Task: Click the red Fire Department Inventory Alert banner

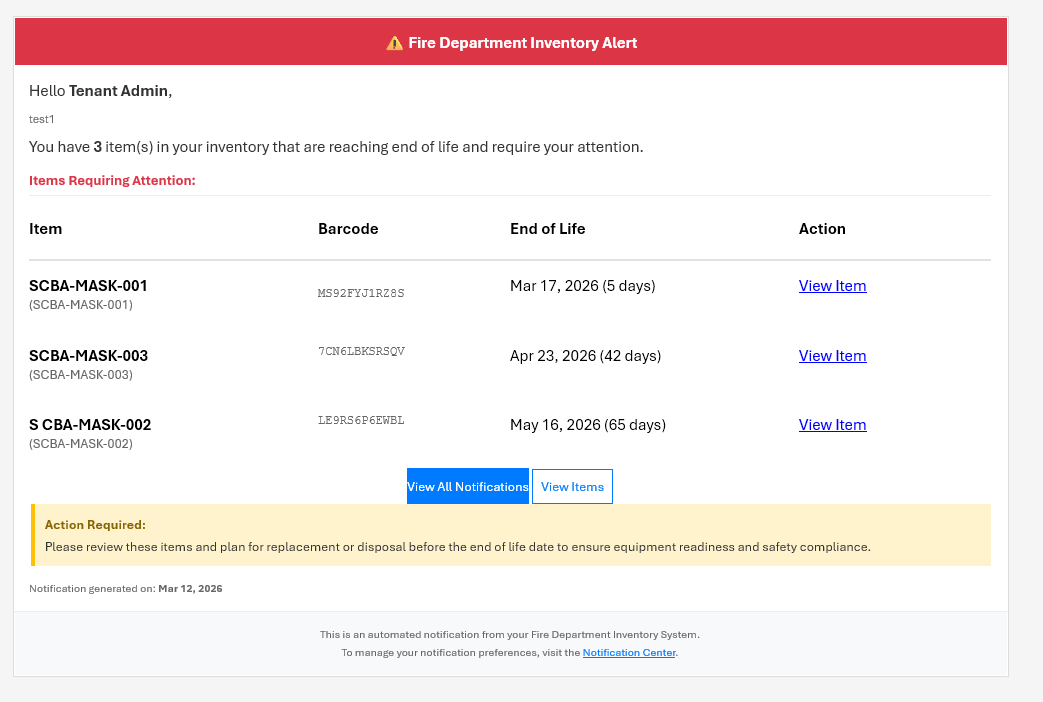Action: click(x=511, y=42)
